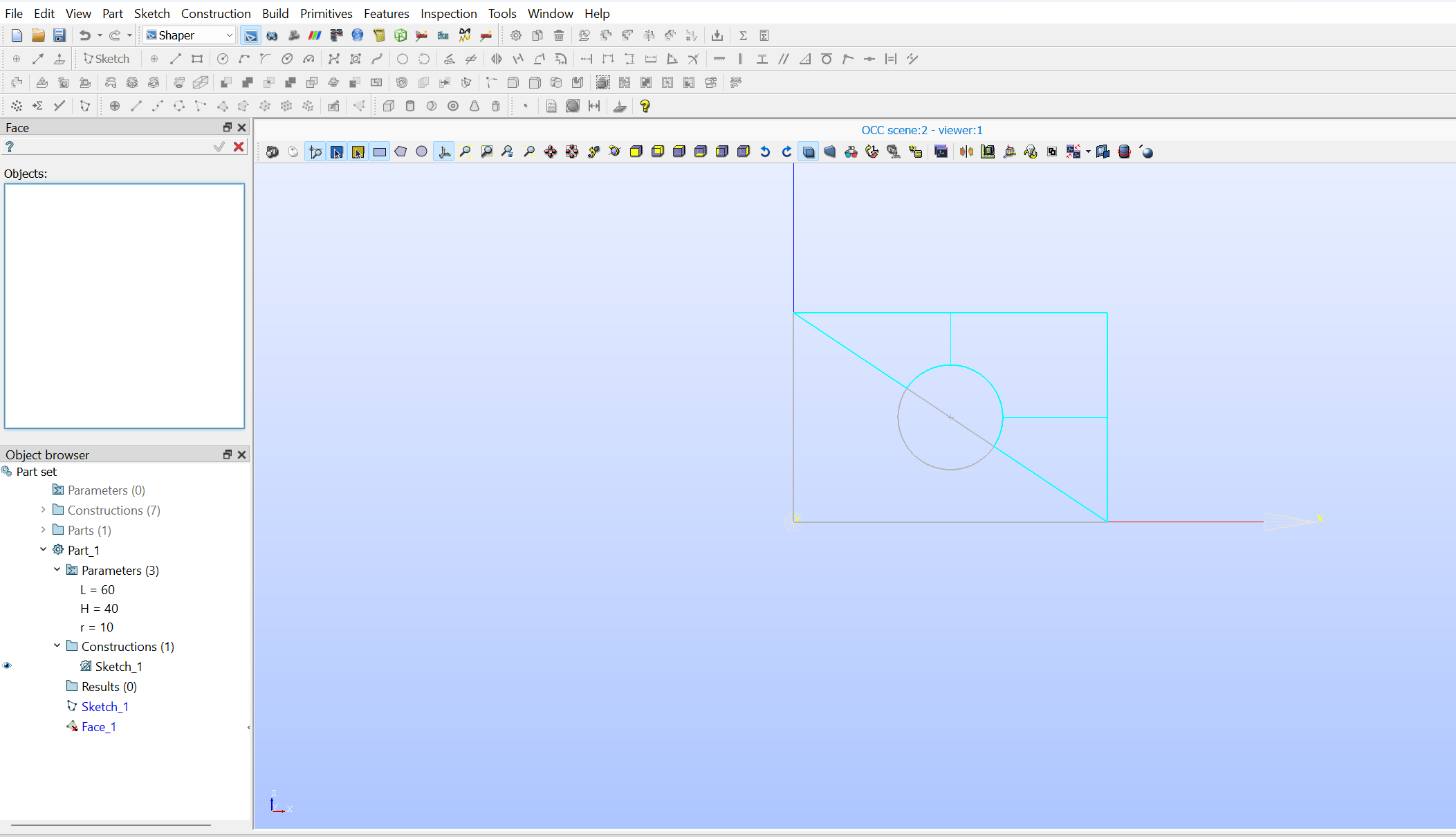Click the Torus primitive icon
The height and width of the screenshot is (837, 1456).
(x=453, y=106)
